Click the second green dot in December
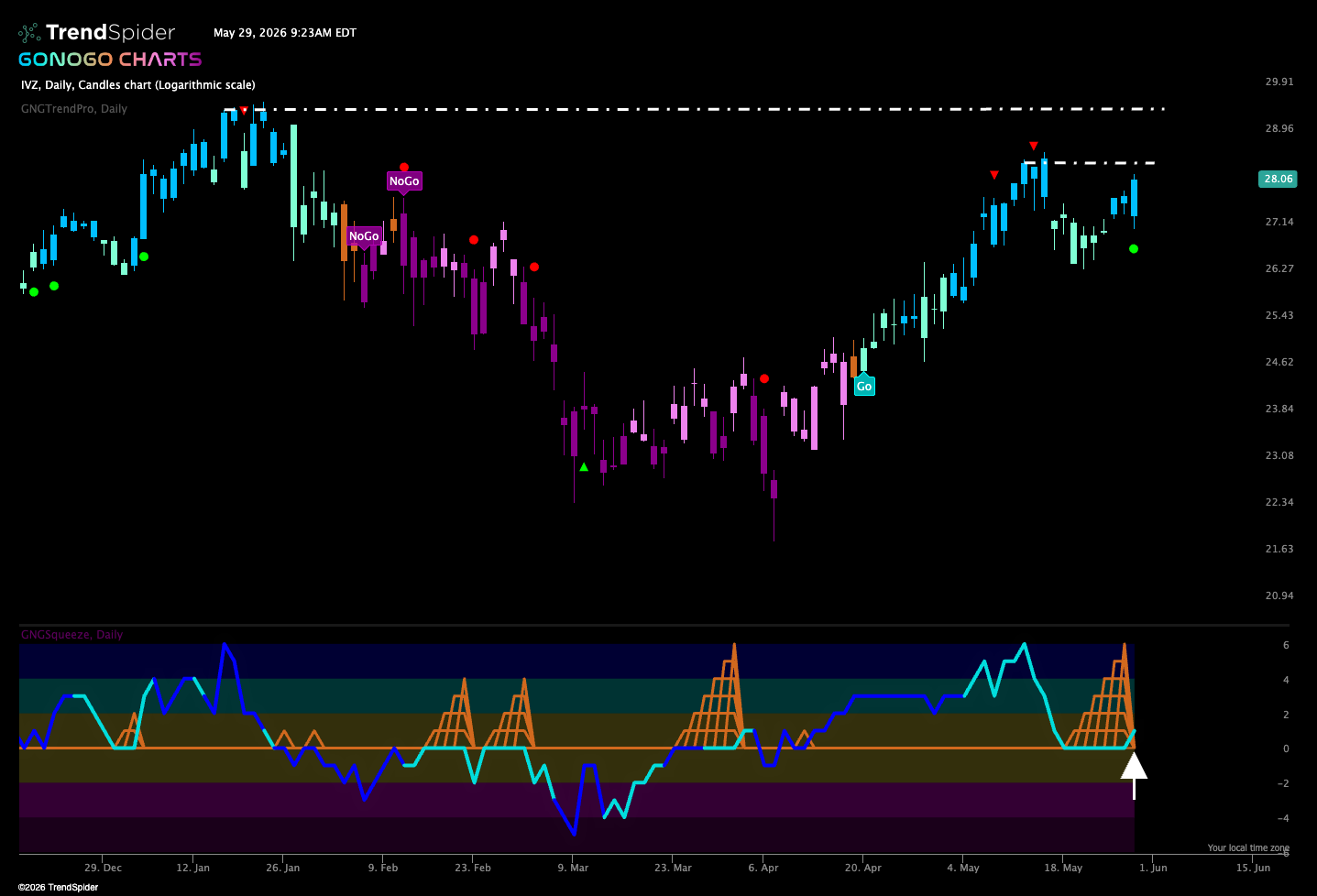1317x896 pixels. tap(54, 286)
